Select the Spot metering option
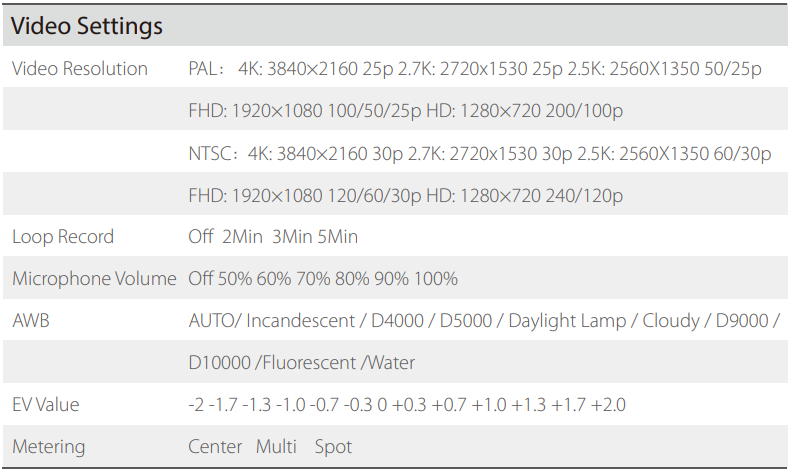The width and height of the screenshot is (790, 472). 333,447
